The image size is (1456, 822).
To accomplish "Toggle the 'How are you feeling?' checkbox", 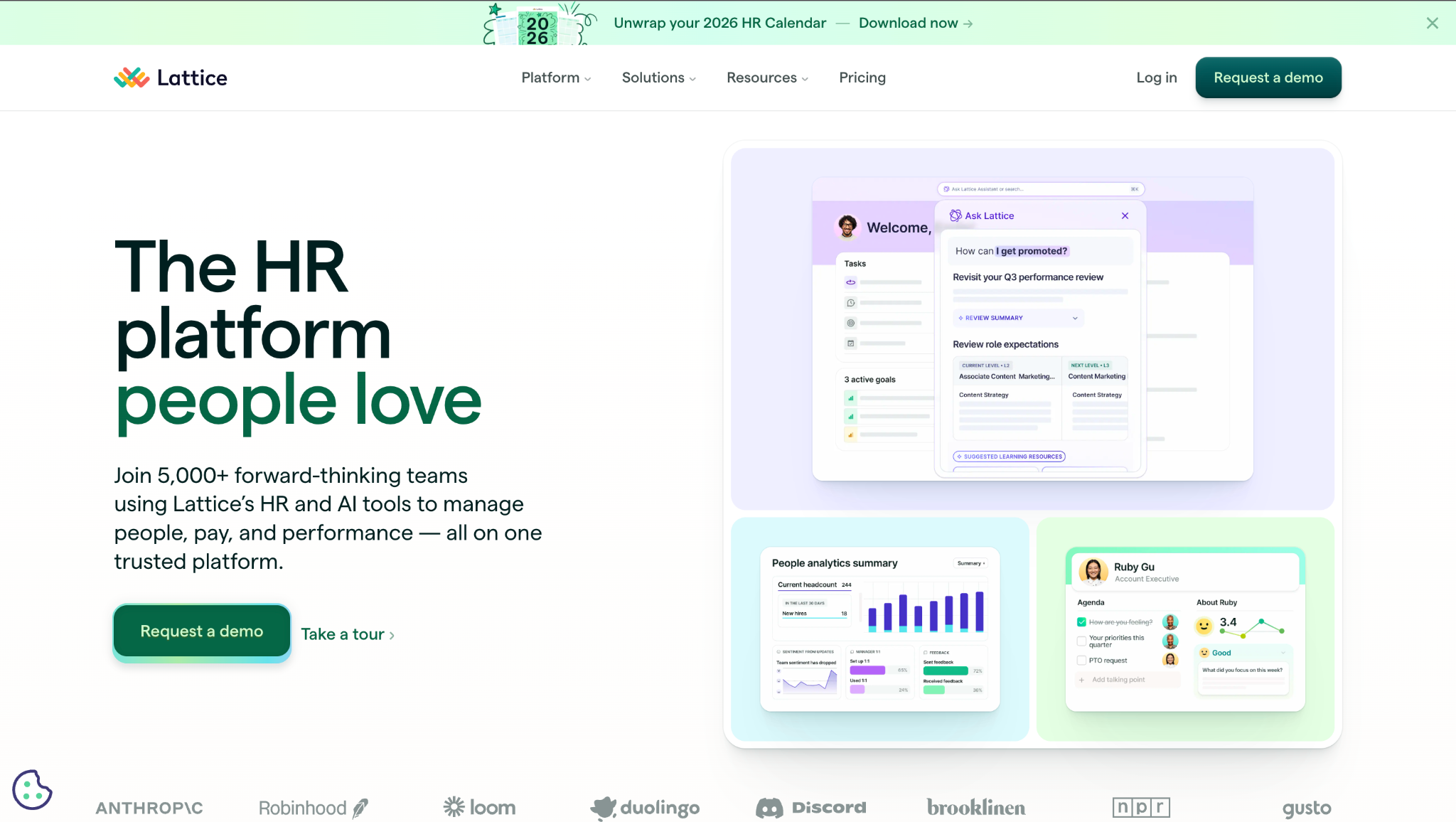I will [x=1081, y=622].
